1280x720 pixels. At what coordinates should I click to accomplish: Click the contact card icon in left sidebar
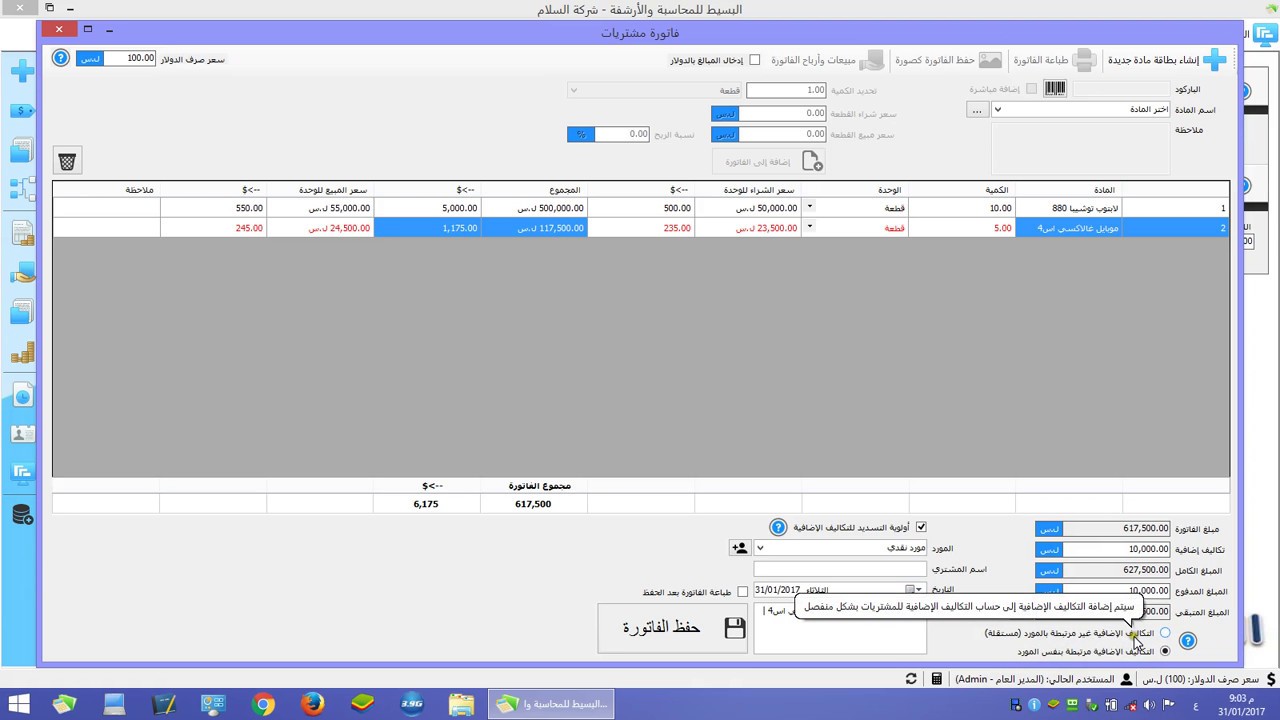point(22,434)
